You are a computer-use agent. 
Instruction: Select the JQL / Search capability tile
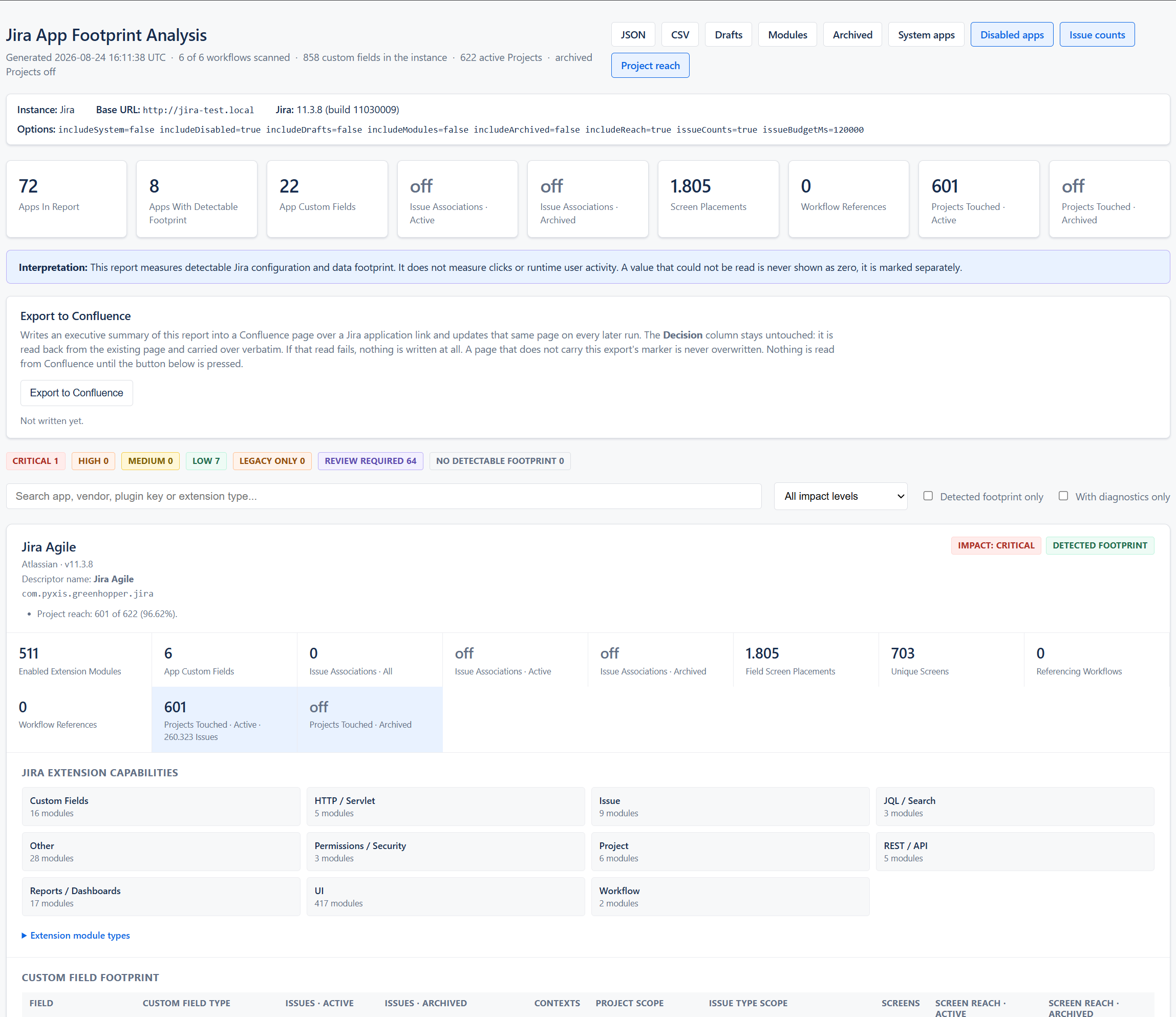[1015, 807]
